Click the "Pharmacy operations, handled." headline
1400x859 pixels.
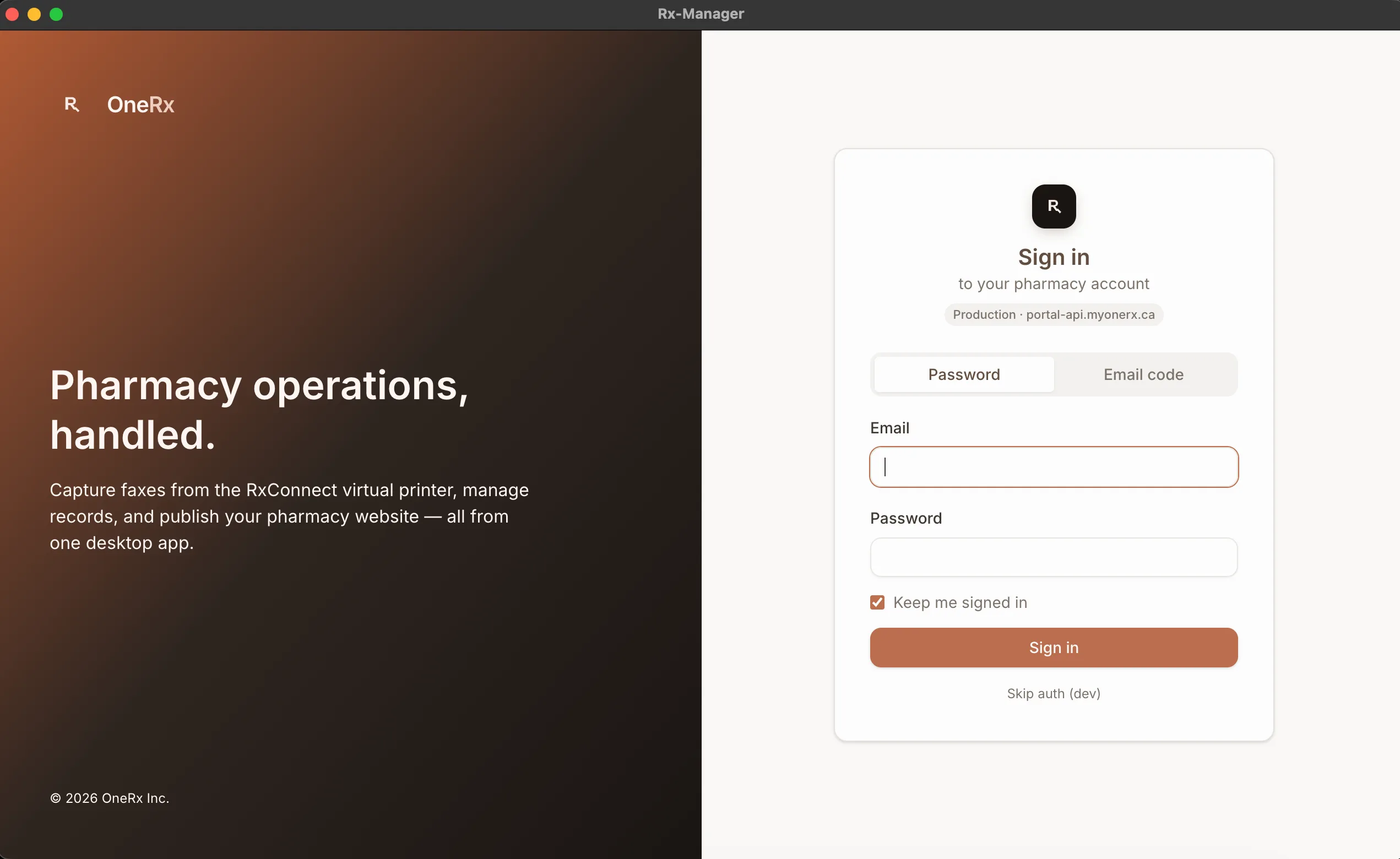259,410
